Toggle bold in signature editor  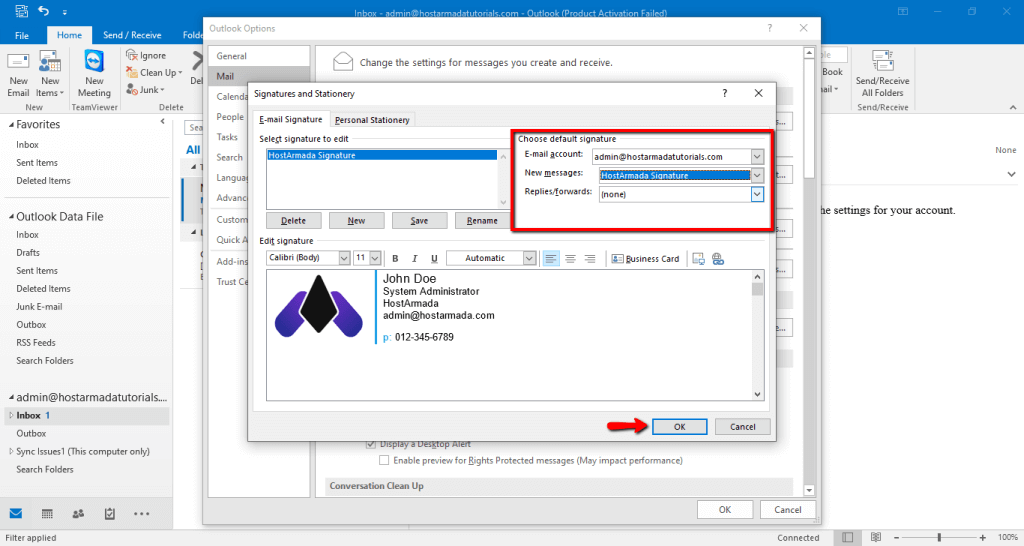point(395,259)
